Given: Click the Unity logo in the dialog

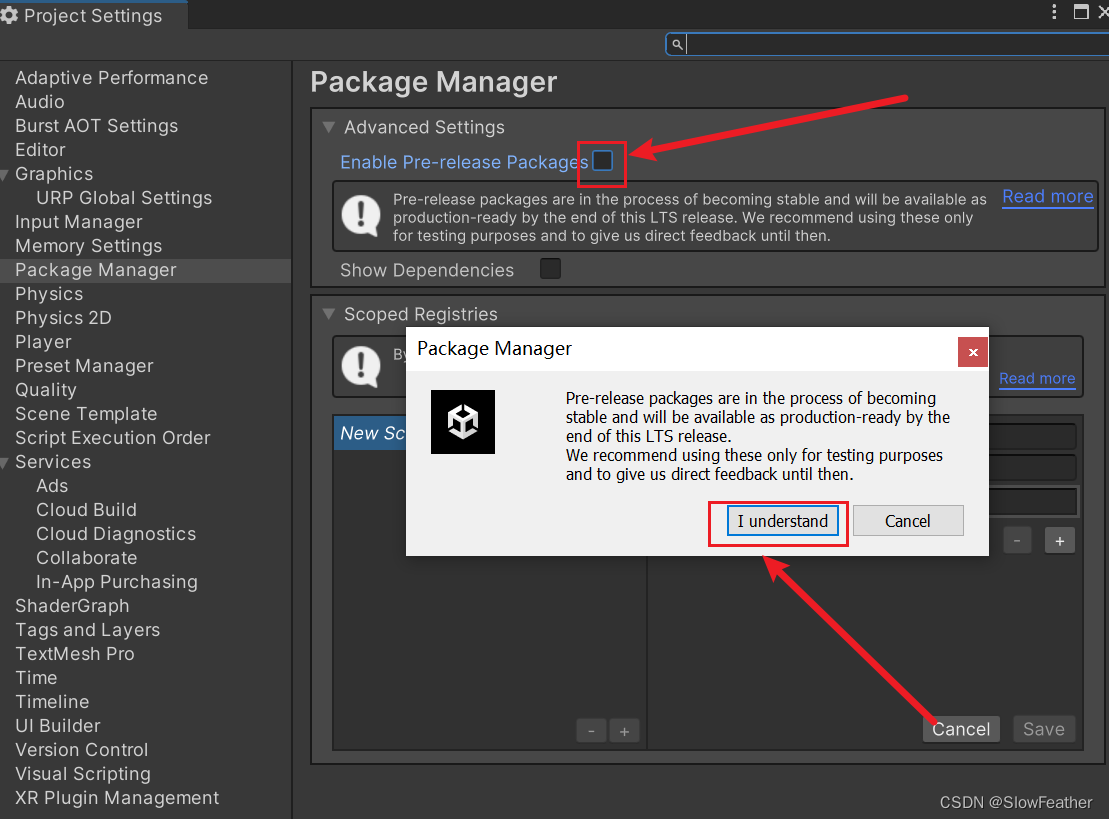Looking at the screenshot, I should click(x=463, y=422).
